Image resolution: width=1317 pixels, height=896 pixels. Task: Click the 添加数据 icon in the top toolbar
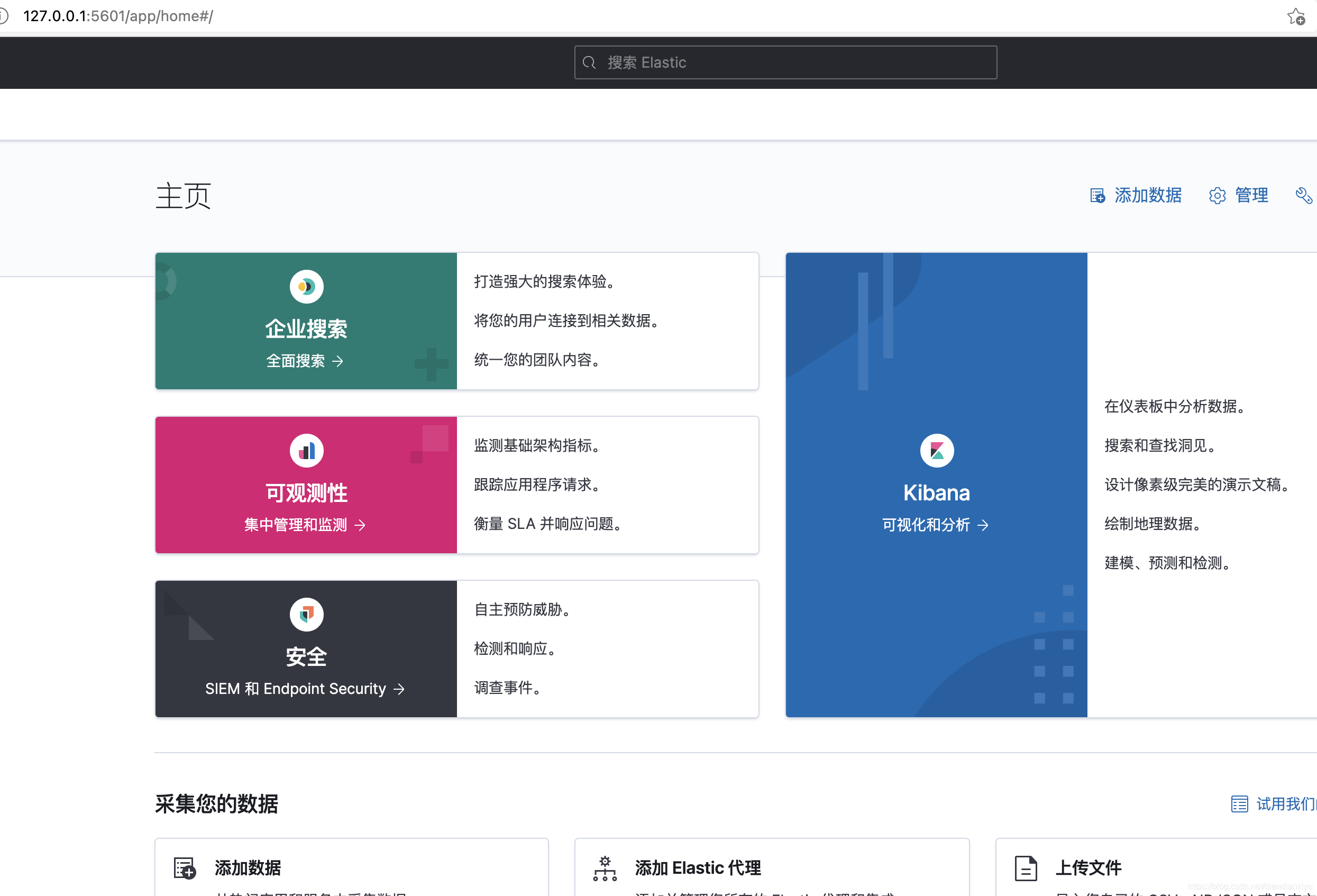pos(1097,195)
